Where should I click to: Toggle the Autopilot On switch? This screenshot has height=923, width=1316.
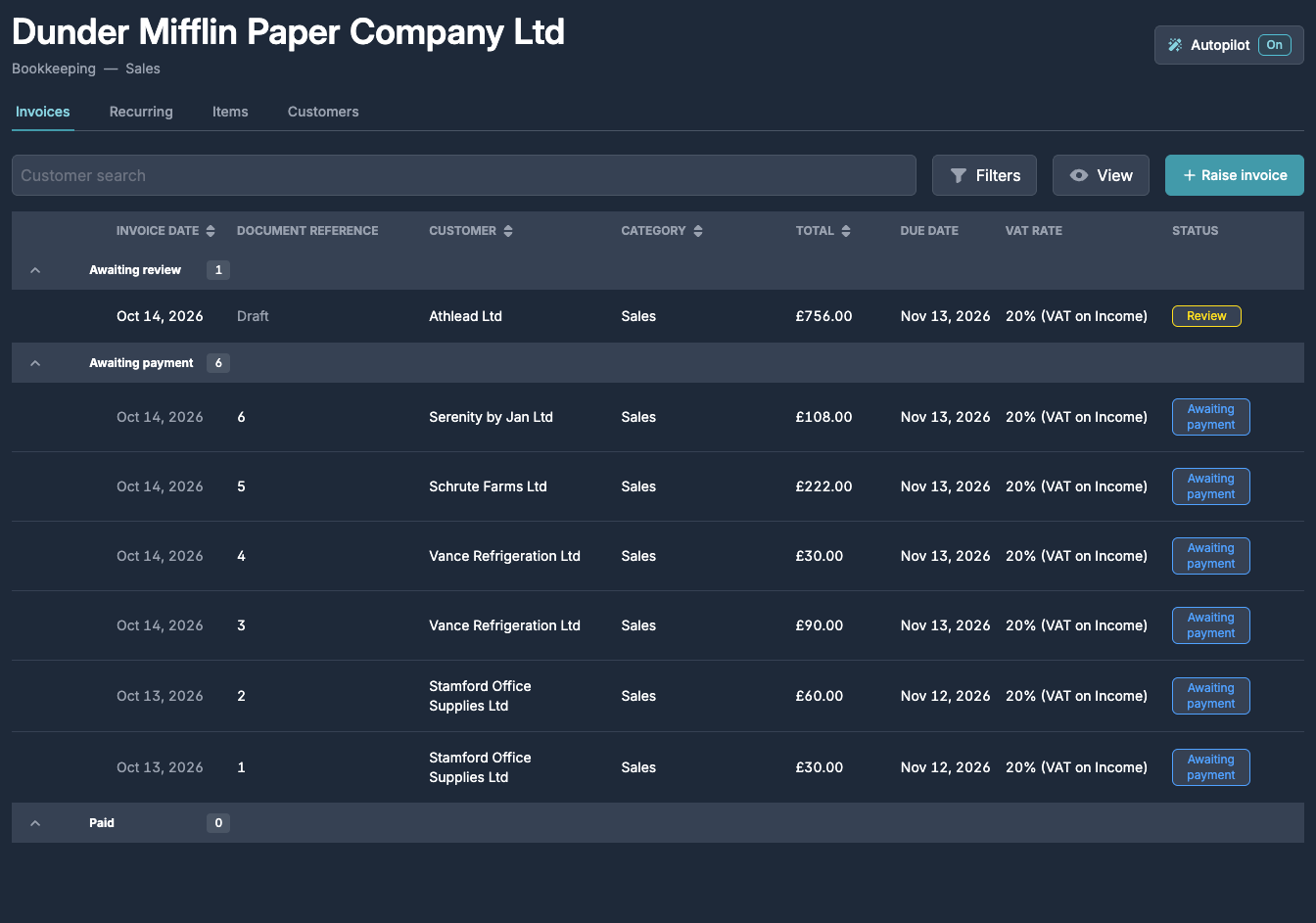tap(1274, 45)
